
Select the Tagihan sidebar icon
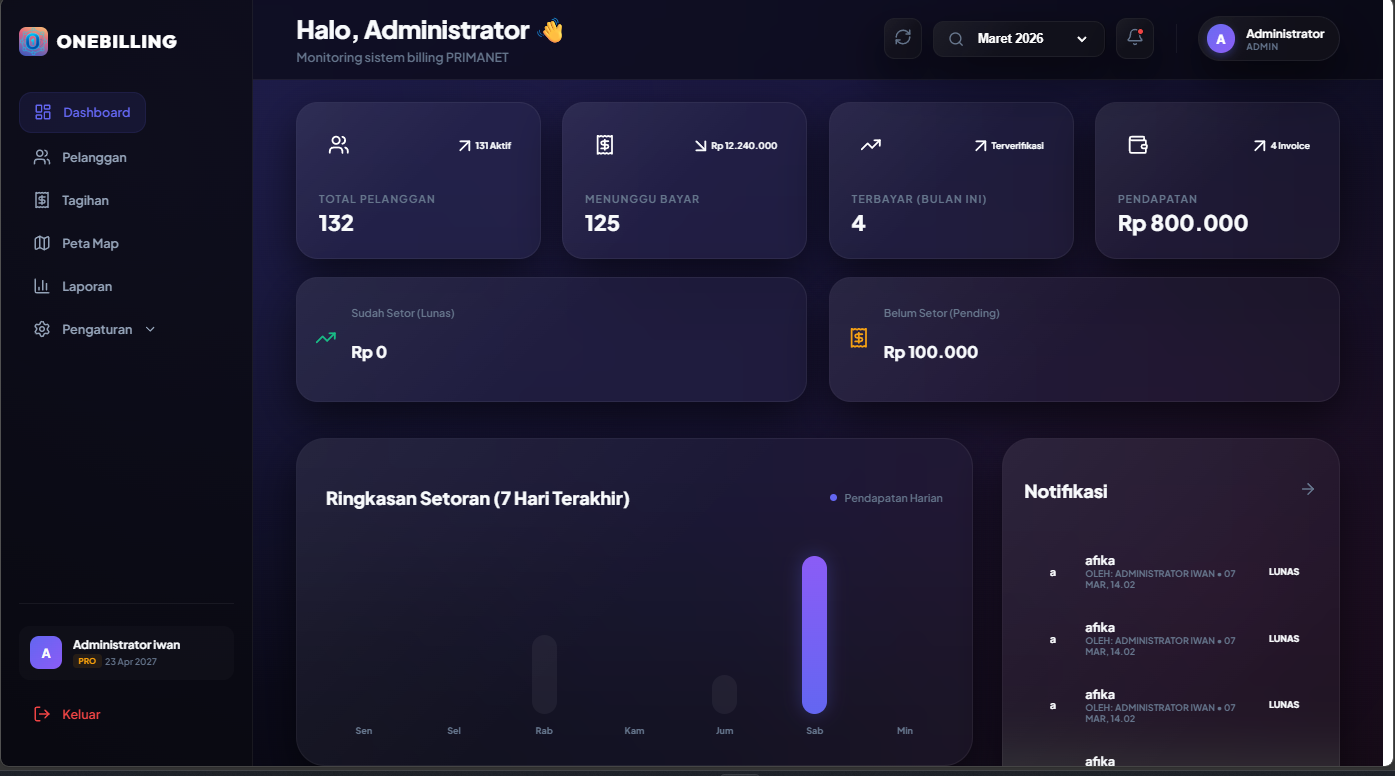pos(41,199)
